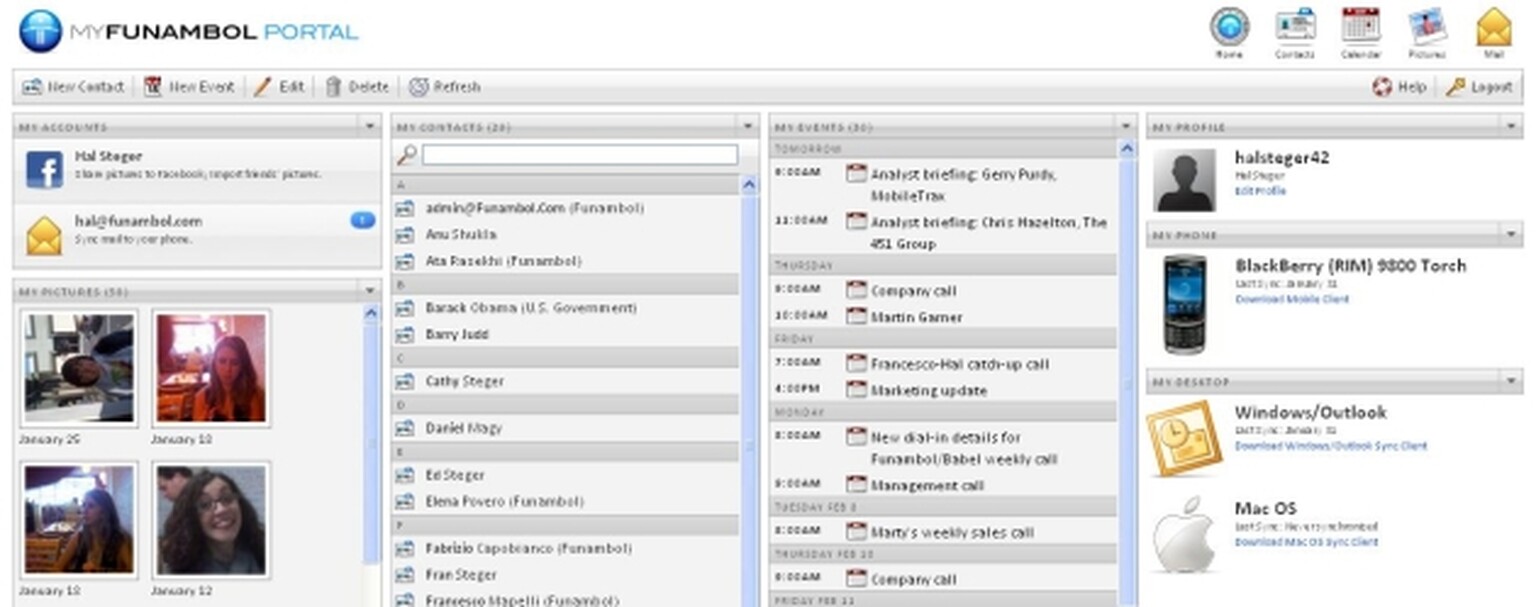Click the Facebook account icon

[x=44, y=170]
